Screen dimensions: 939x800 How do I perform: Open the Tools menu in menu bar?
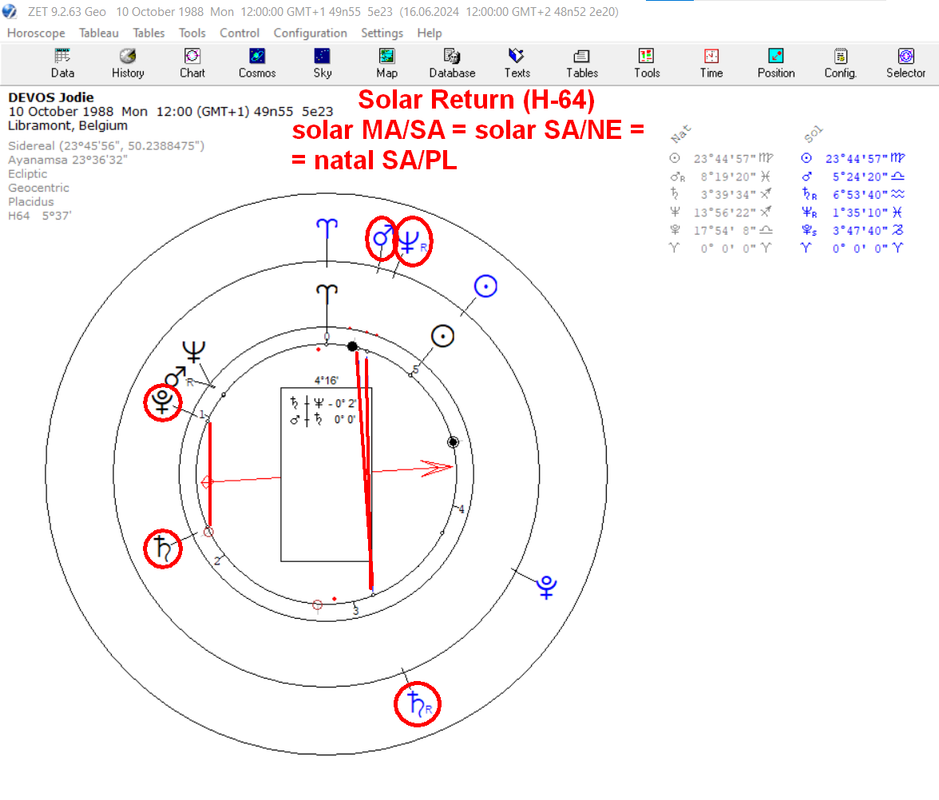[192, 33]
